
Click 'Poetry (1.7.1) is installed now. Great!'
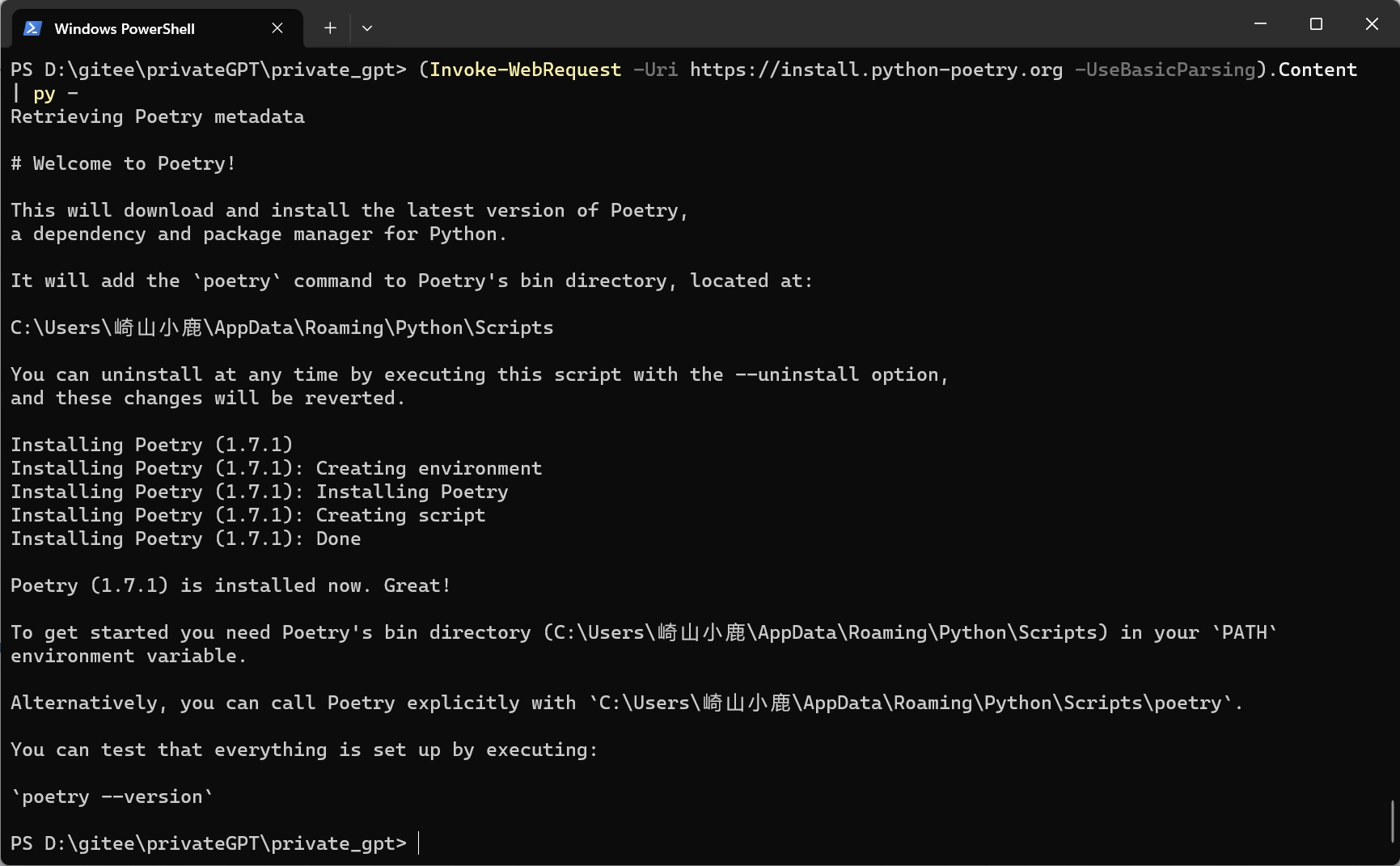tap(231, 585)
